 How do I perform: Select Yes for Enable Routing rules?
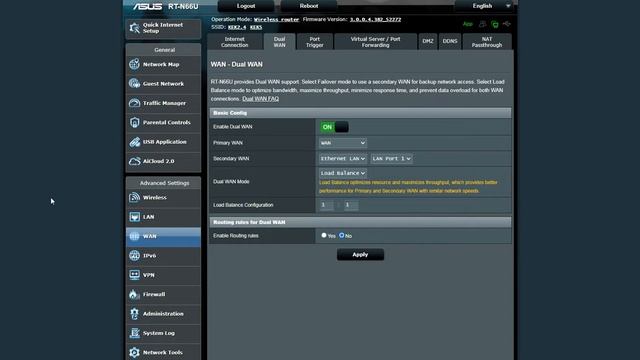324,236
